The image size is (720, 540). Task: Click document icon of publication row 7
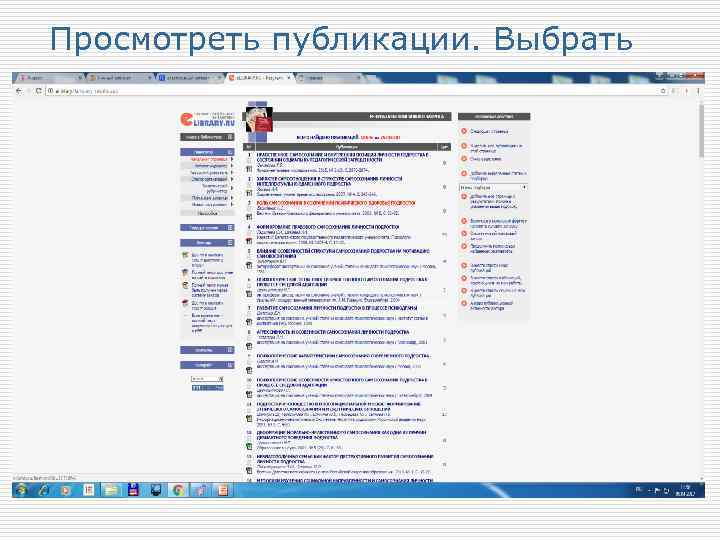[249, 322]
